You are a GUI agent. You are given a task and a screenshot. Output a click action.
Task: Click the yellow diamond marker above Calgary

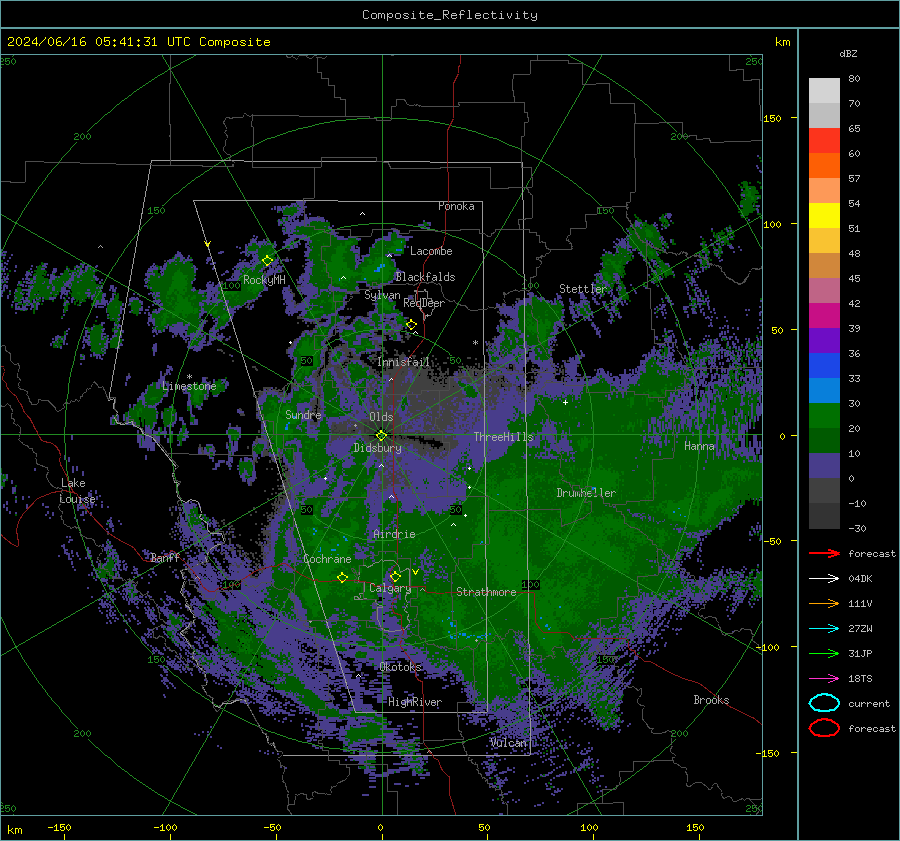pos(395,576)
